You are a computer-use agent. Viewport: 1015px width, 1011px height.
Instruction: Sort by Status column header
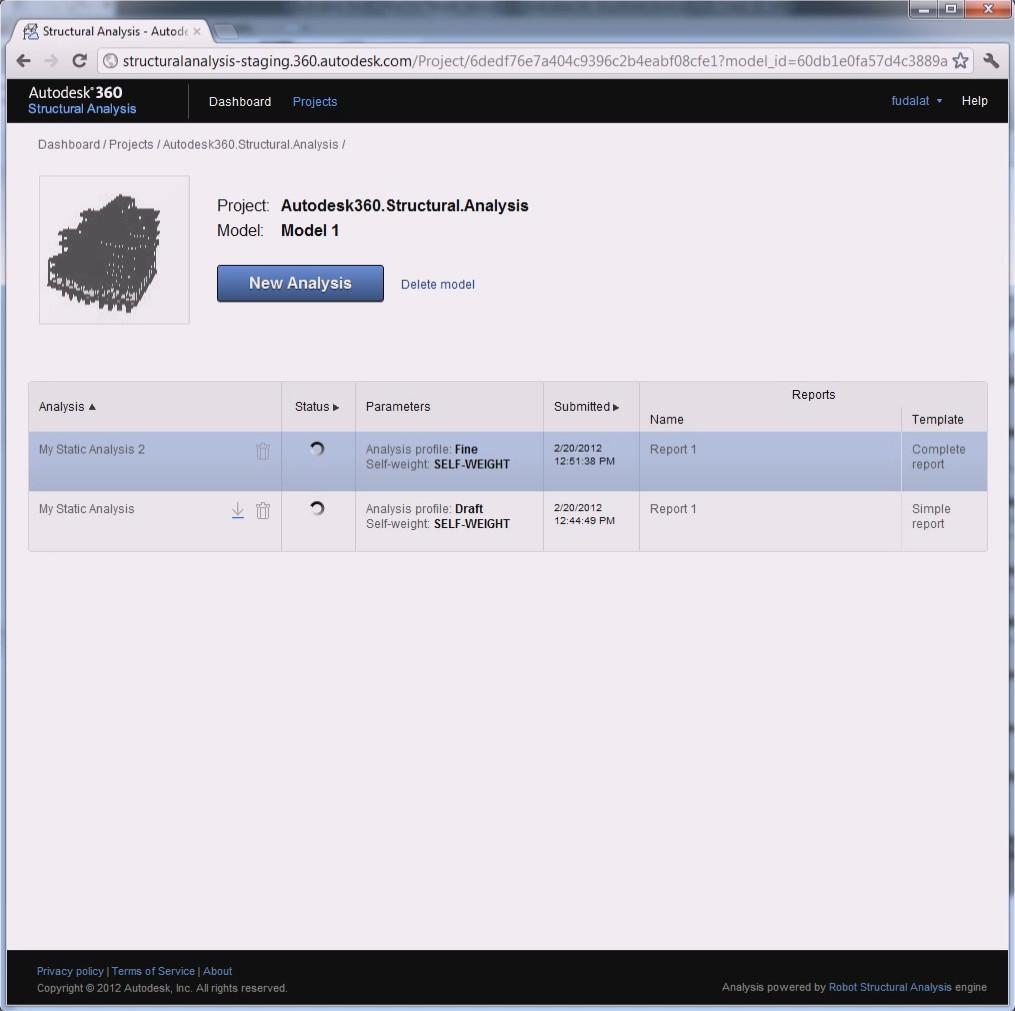tap(317, 406)
